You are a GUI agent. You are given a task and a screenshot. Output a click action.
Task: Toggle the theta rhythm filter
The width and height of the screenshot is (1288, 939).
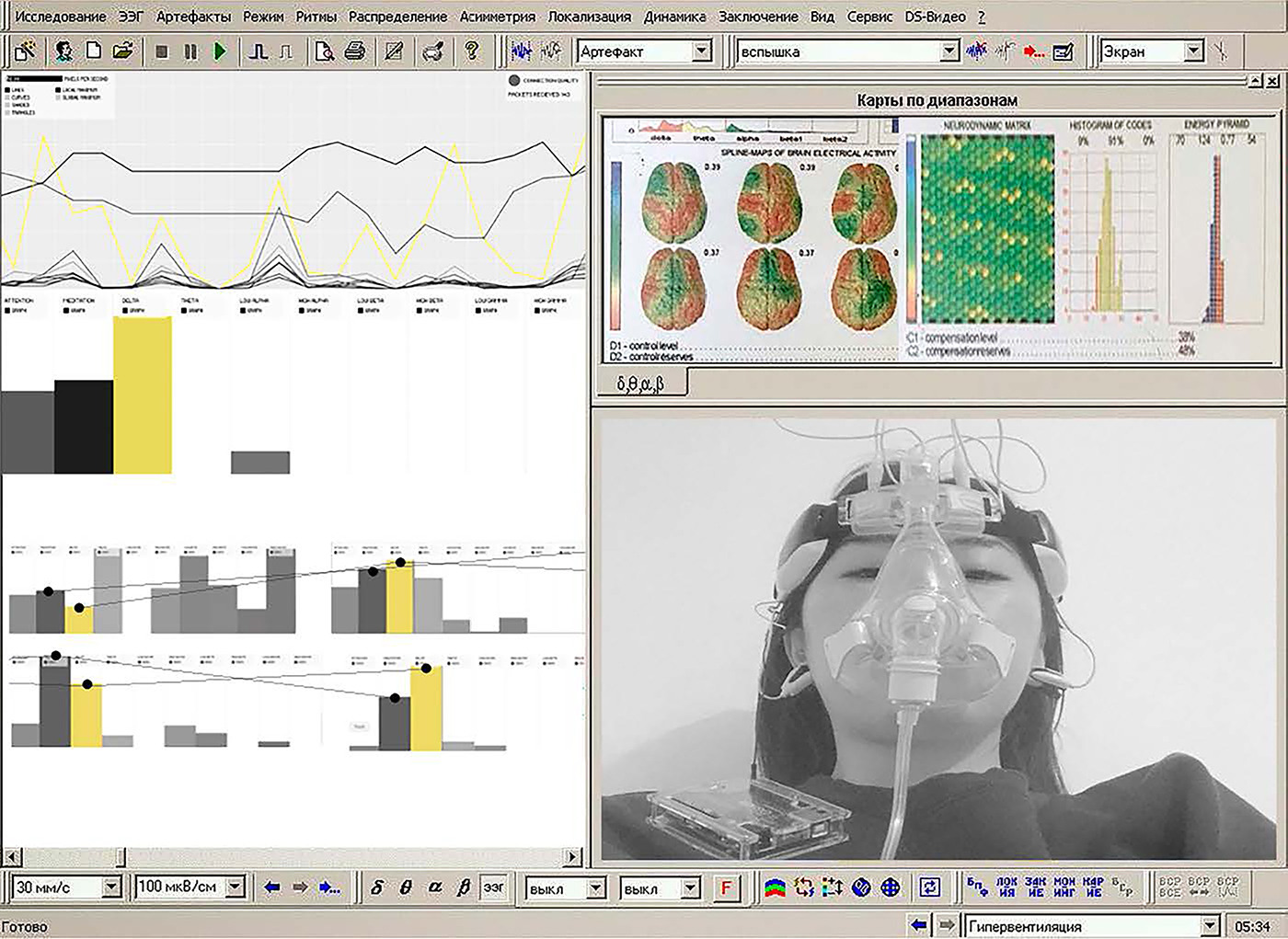[x=406, y=887]
